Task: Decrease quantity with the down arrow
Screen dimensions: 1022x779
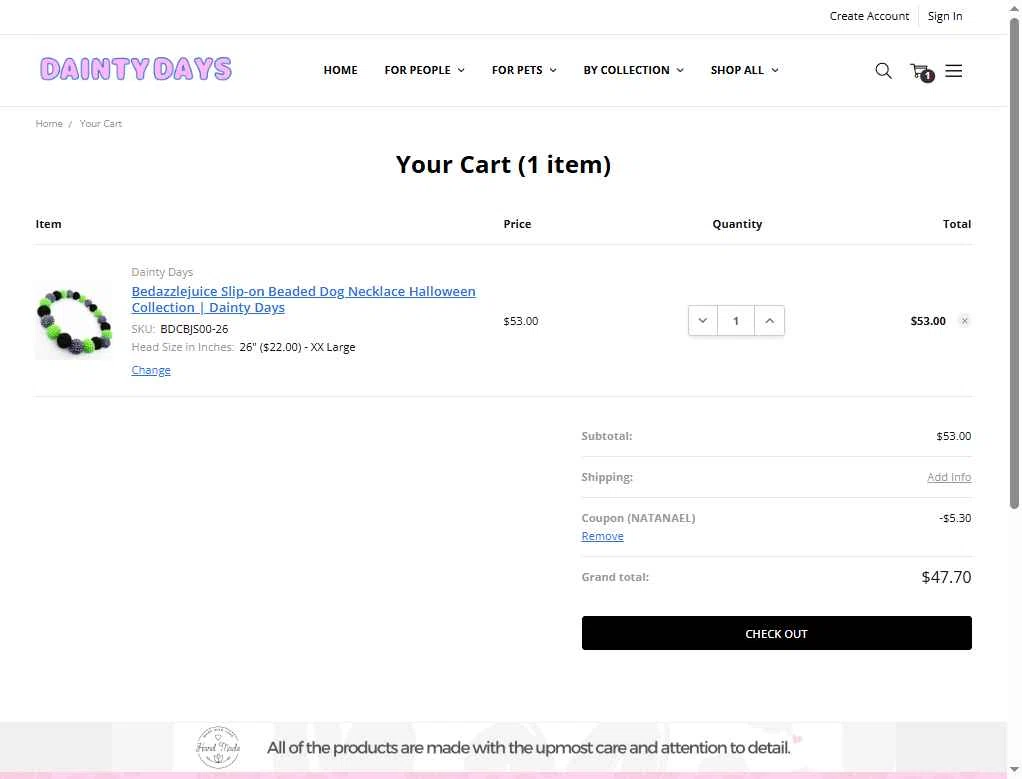Action: [x=703, y=321]
